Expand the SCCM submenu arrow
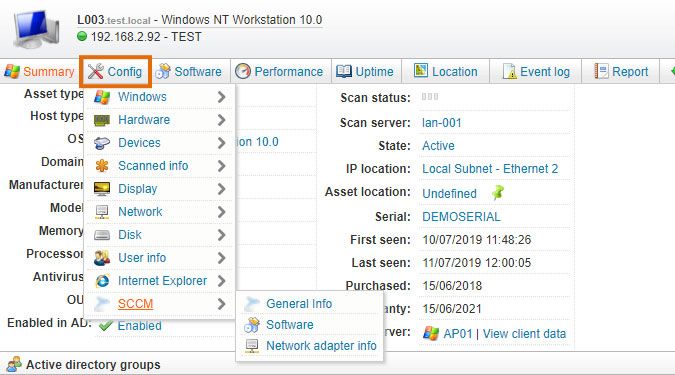Image resolution: width=675 pixels, height=375 pixels. tap(221, 304)
